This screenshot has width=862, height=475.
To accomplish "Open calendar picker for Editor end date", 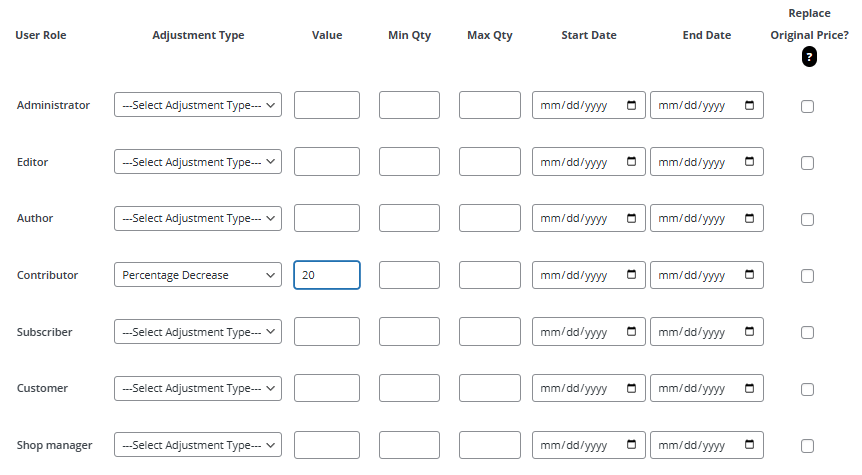I will pyautogui.click(x=749, y=162).
